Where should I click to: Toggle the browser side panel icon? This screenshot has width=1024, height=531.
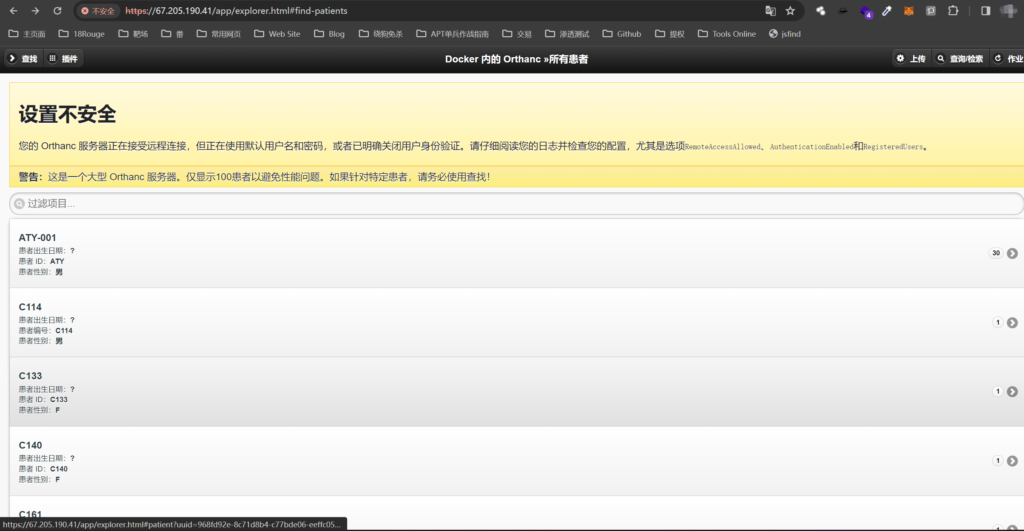(985, 11)
